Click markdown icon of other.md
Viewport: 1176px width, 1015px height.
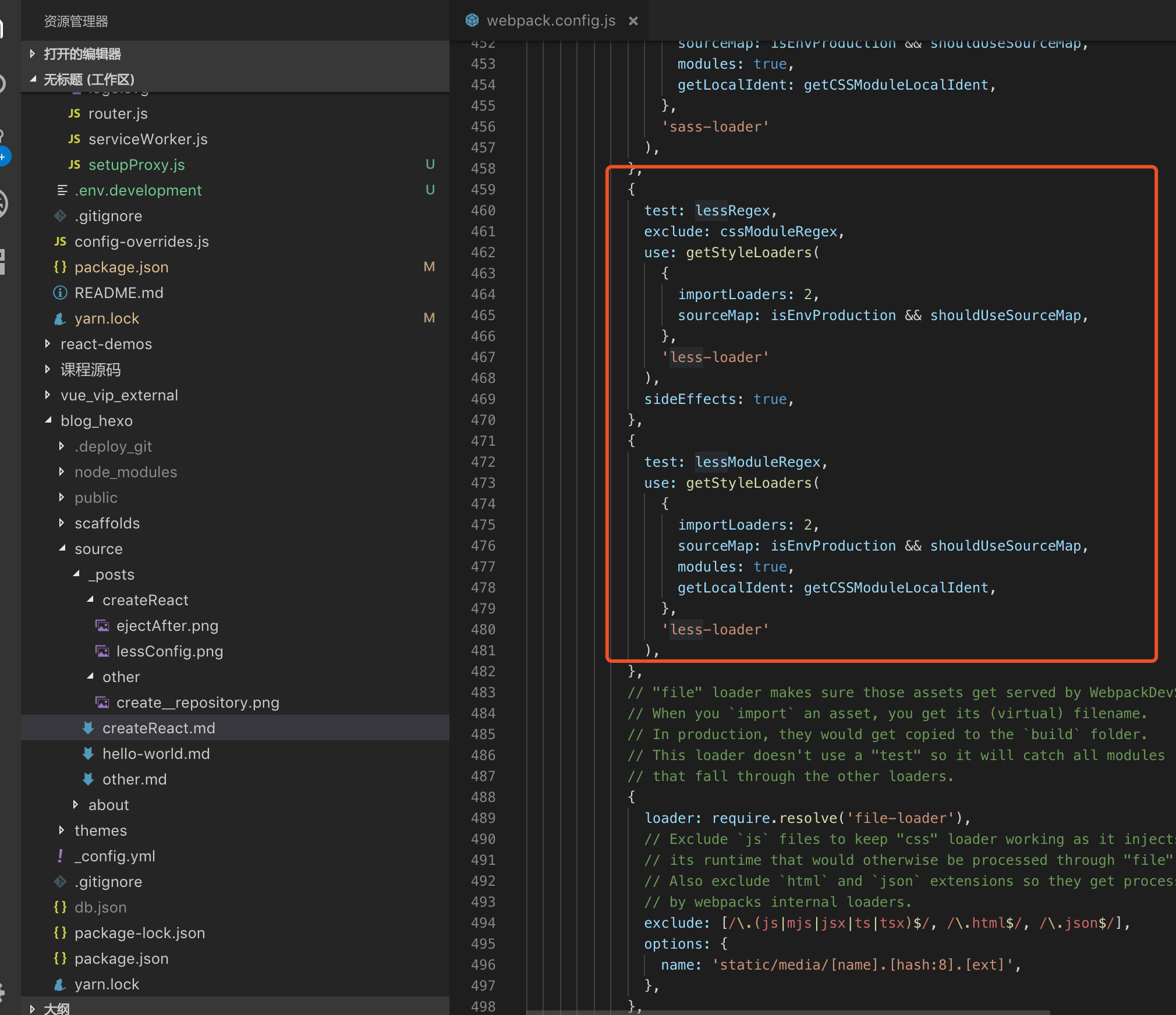click(x=88, y=779)
